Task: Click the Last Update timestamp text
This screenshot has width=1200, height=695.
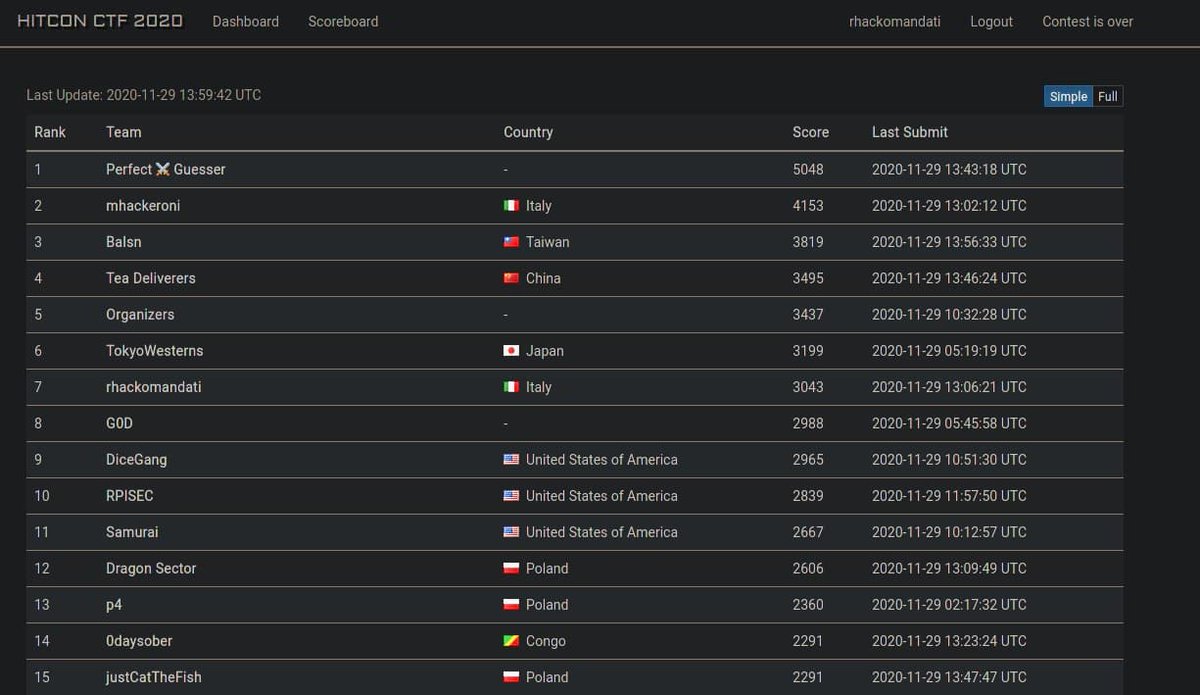Action: (x=144, y=95)
